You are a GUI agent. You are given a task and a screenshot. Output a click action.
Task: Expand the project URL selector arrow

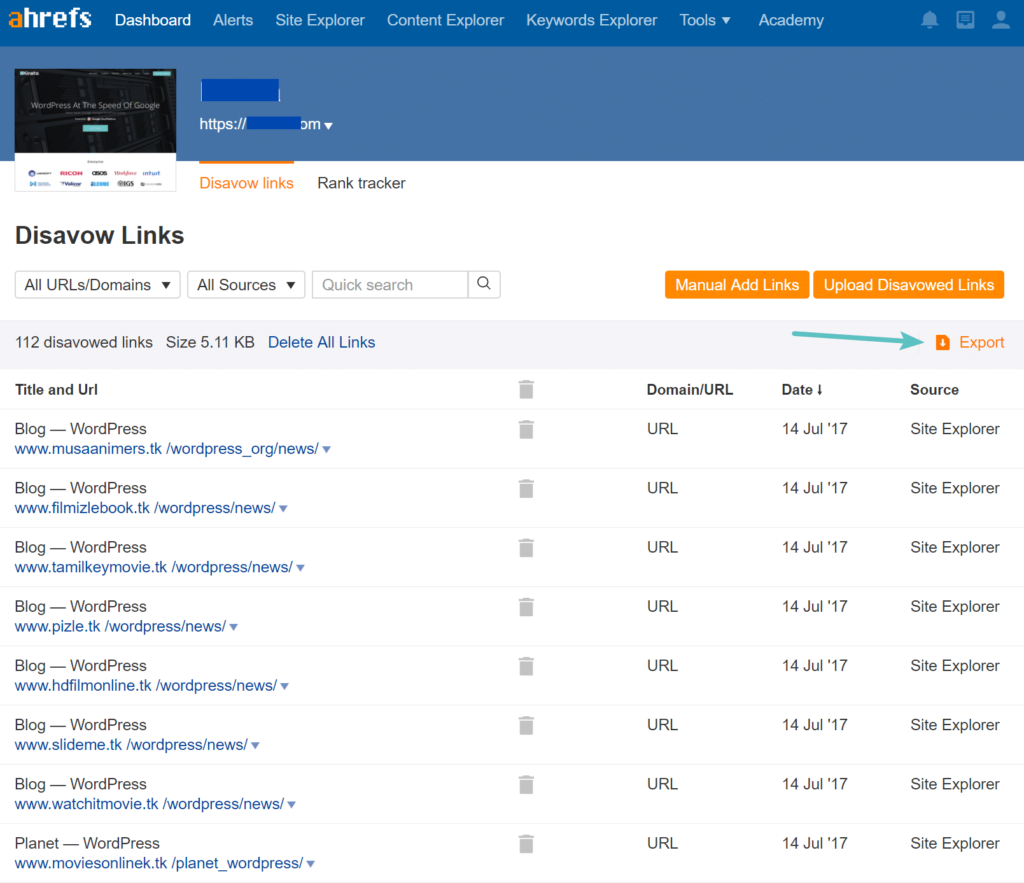click(329, 126)
